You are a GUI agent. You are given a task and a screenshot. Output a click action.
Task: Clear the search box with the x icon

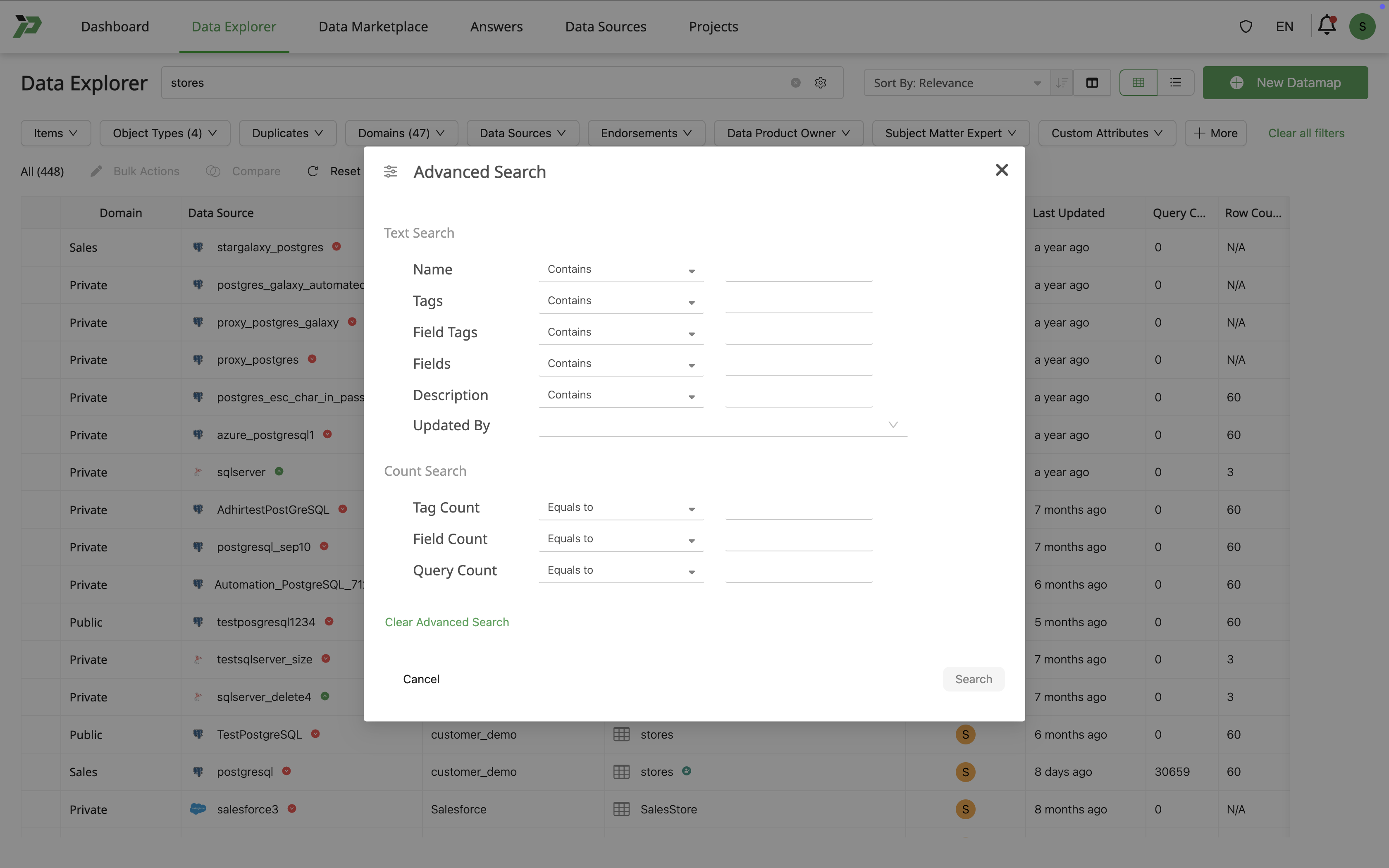(x=795, y=83)
